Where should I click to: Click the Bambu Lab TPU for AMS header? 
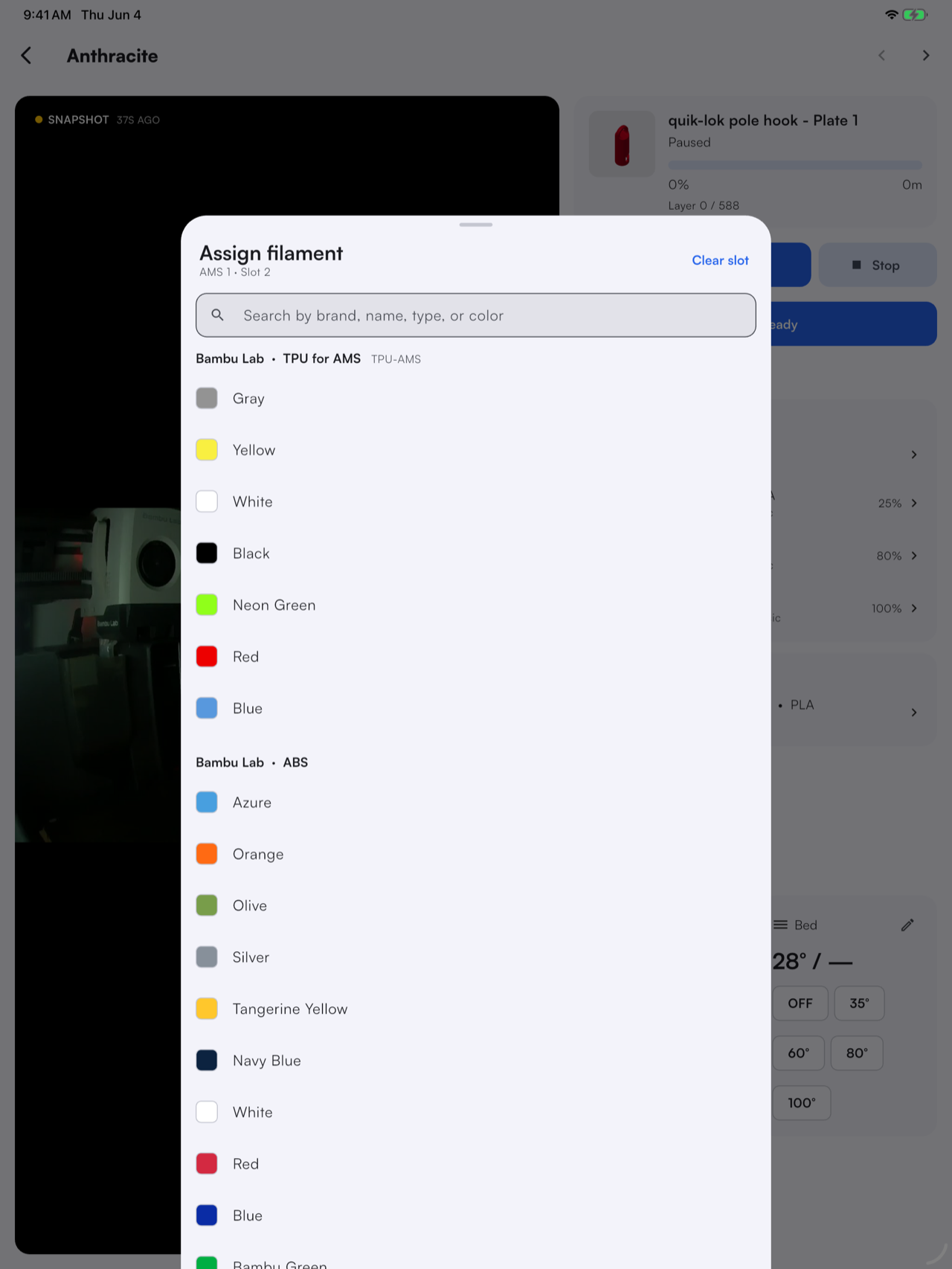(309, 359)
